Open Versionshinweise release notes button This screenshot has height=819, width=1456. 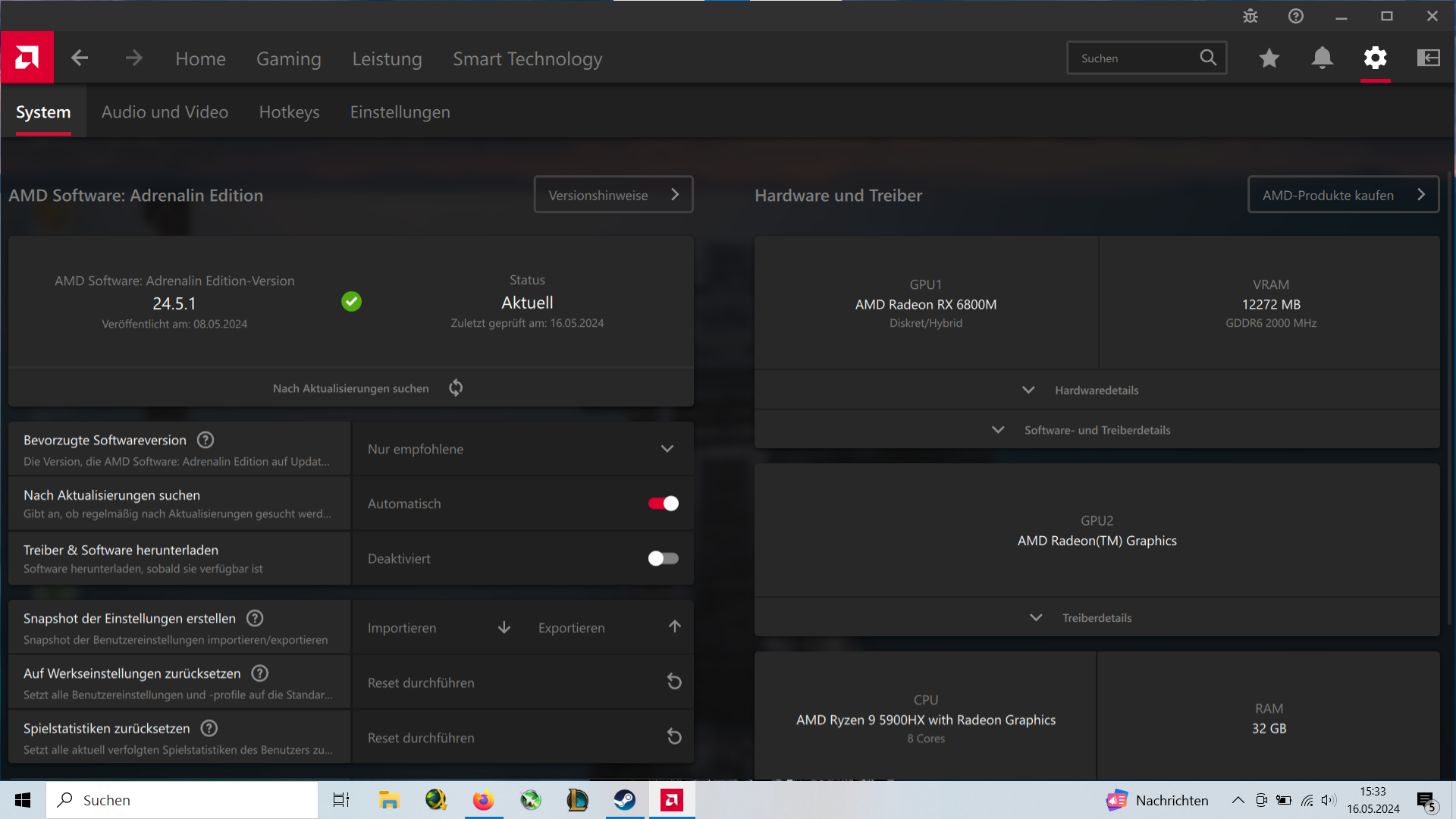click(x=613, y=195)
